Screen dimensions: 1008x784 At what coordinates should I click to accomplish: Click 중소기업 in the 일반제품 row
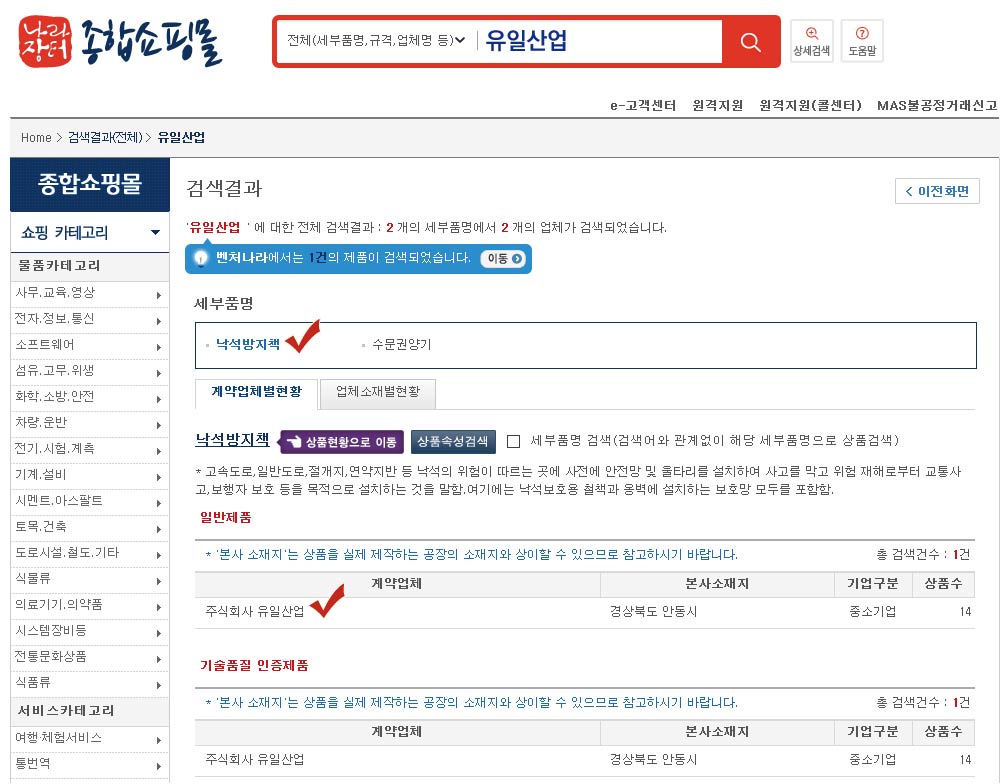872,611
